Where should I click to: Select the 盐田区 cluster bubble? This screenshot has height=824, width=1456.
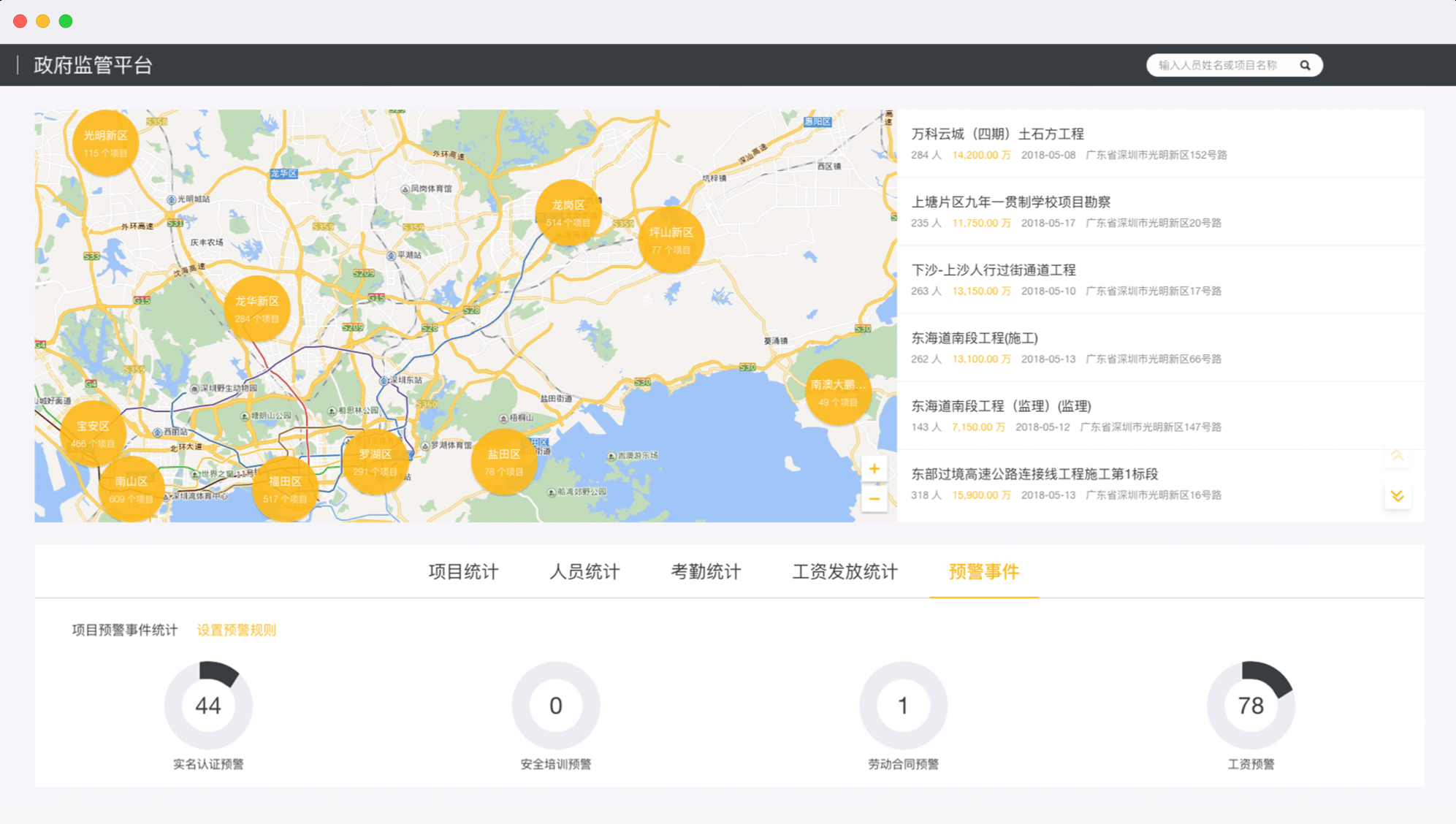(x=503, y=462)
